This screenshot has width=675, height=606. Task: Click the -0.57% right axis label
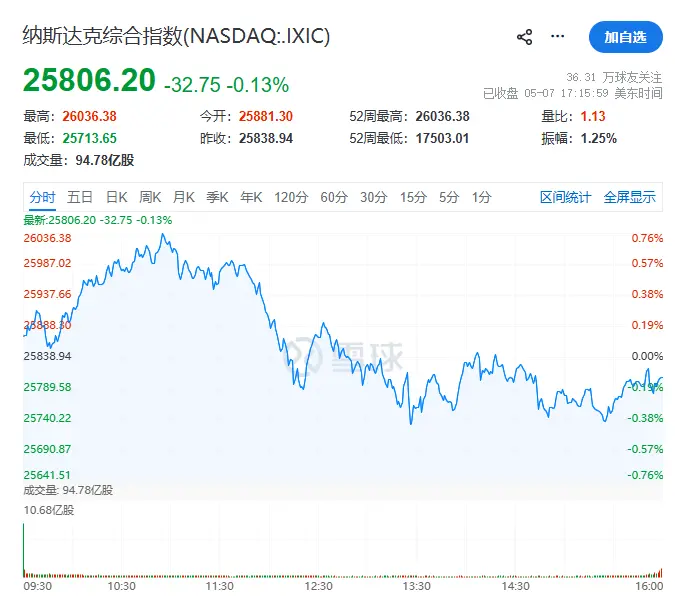(x=645, y=449)
